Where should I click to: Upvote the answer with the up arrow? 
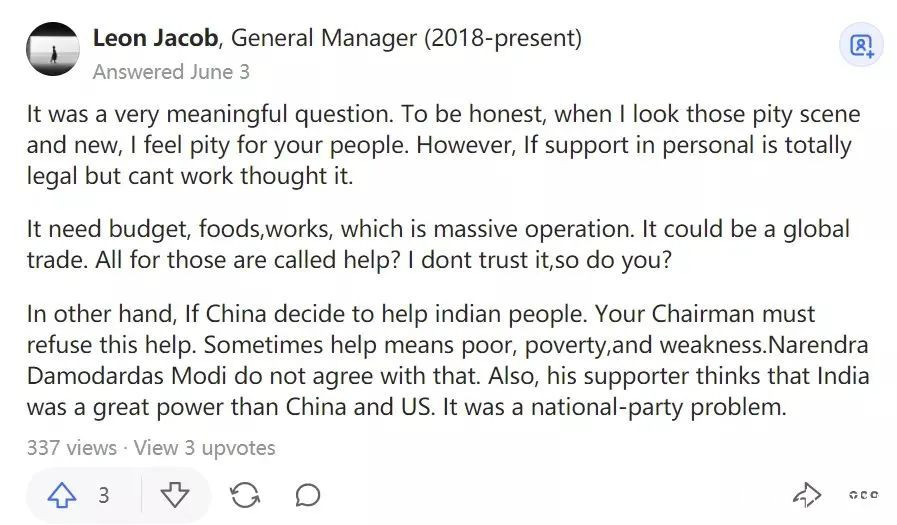tap(62, 495)
